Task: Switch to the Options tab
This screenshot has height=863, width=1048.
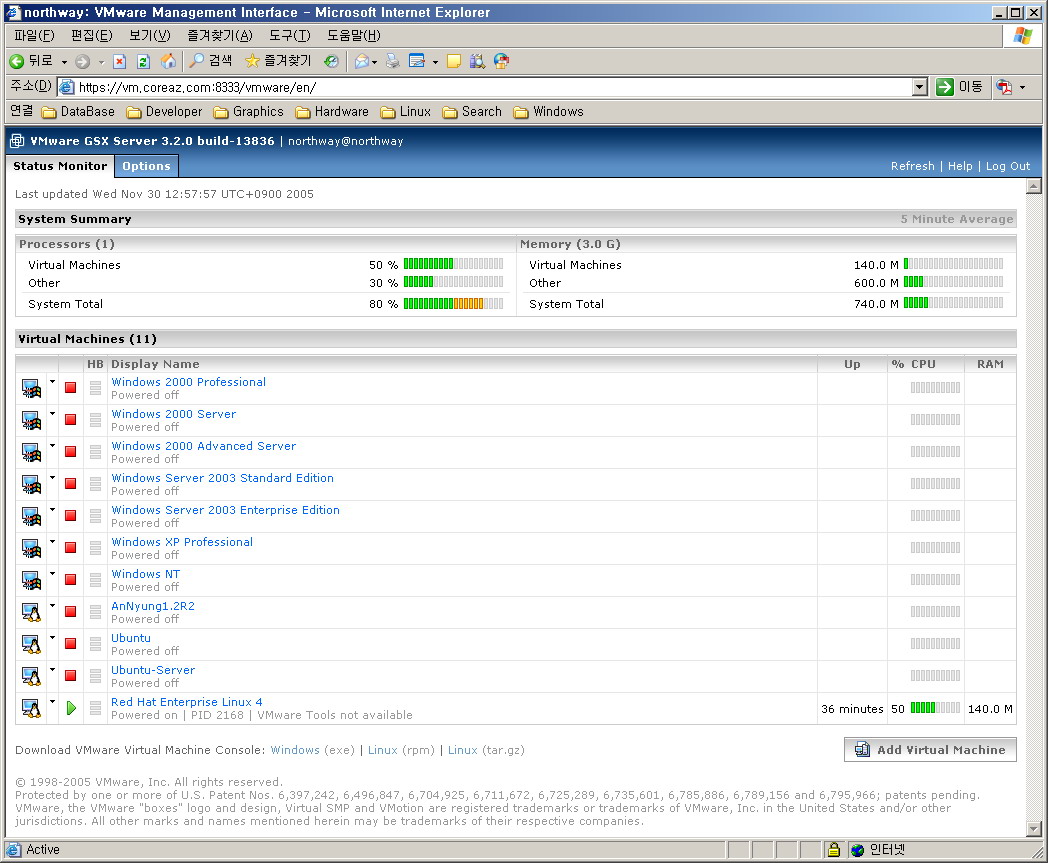Action: [146, 166]
